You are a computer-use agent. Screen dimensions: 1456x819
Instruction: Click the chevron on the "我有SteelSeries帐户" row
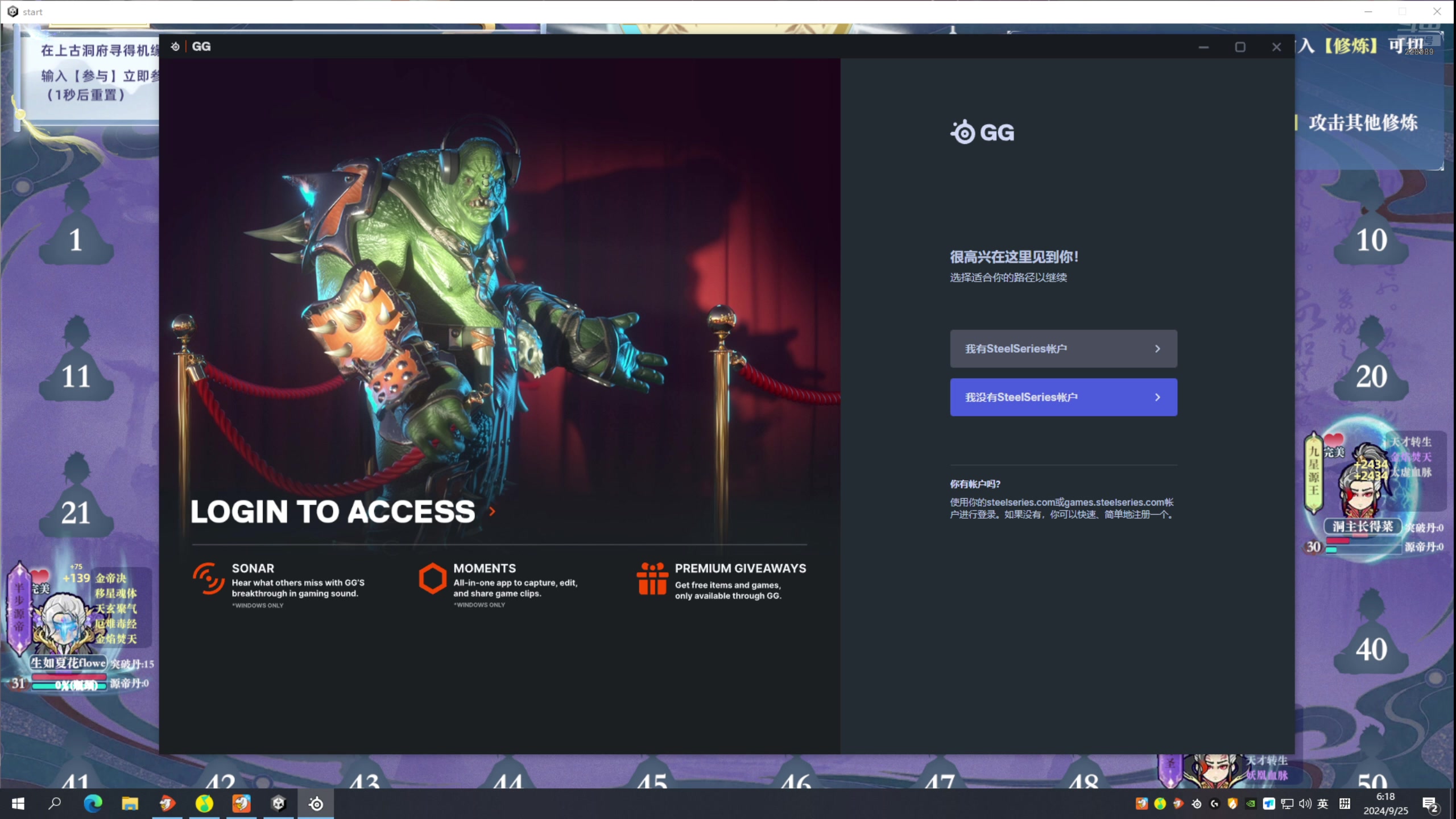tap(1157, 349)
